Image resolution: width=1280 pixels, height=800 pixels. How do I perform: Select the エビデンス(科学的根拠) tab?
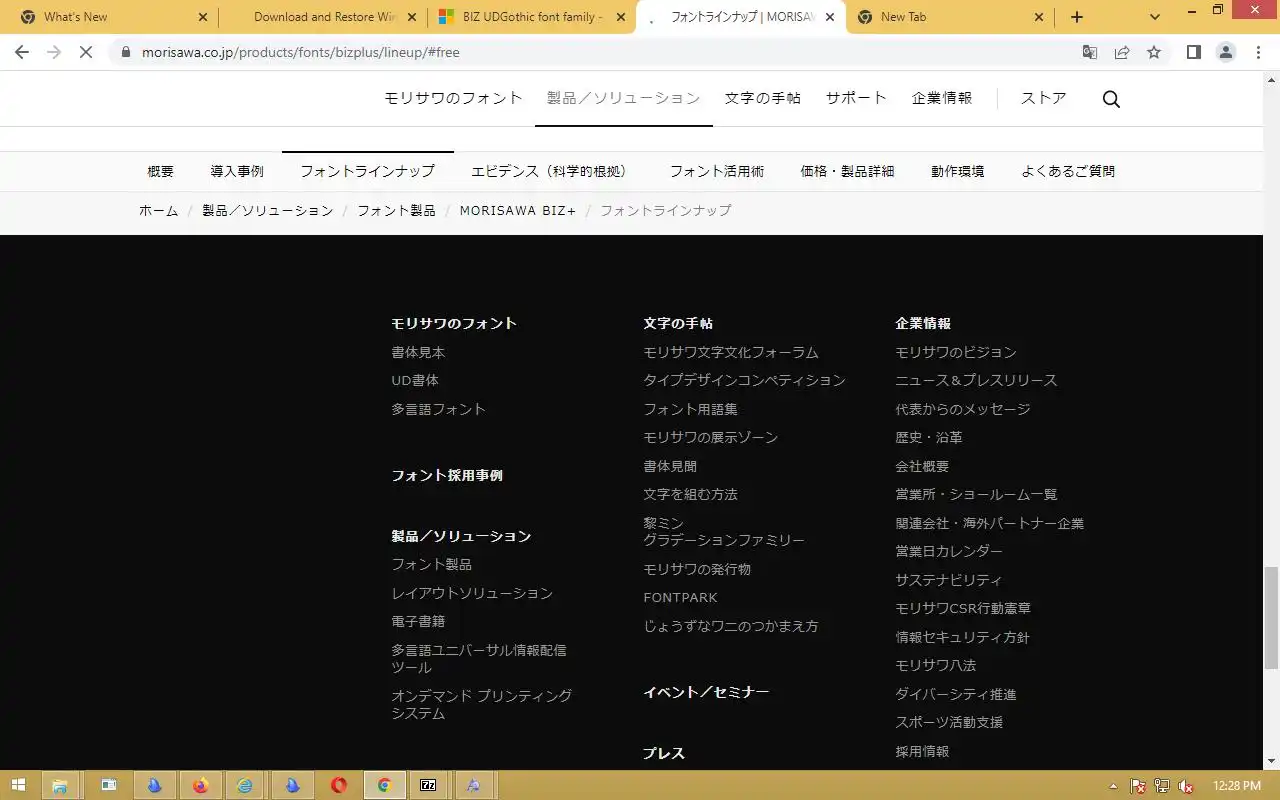pyautogui.click(x=552, y=171)
